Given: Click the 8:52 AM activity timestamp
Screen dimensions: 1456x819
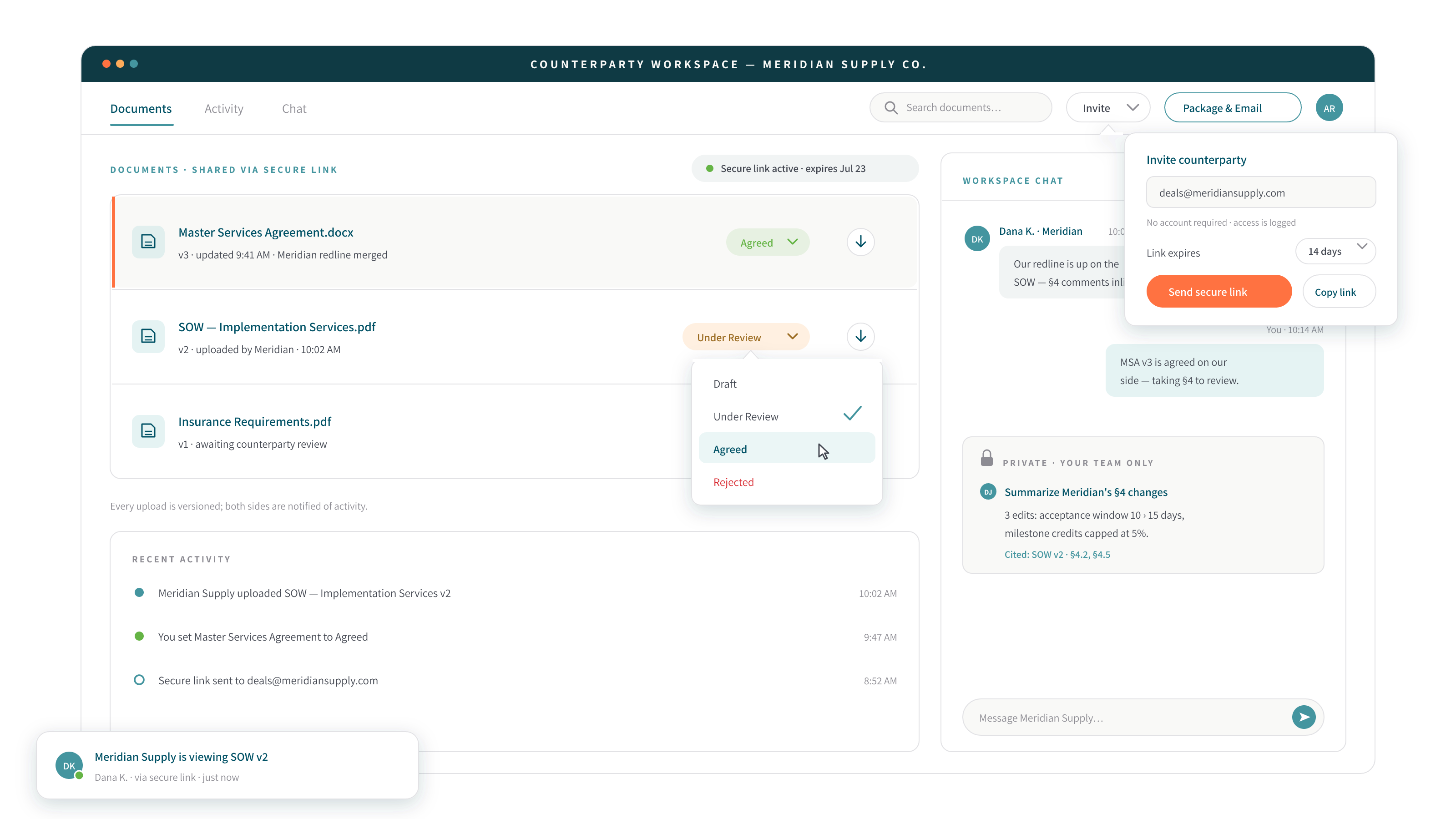Looking at the screenshot, I should (880, 681).
